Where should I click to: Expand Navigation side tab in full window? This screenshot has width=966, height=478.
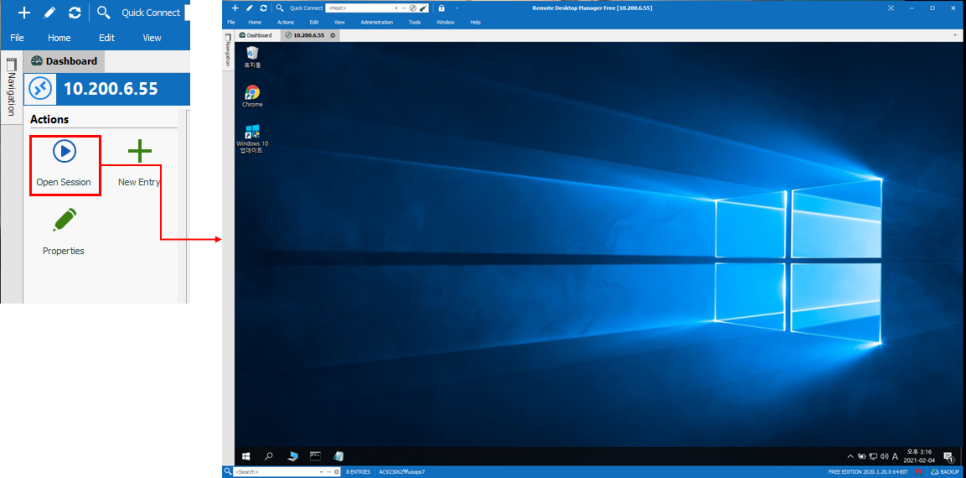point(227,49)
